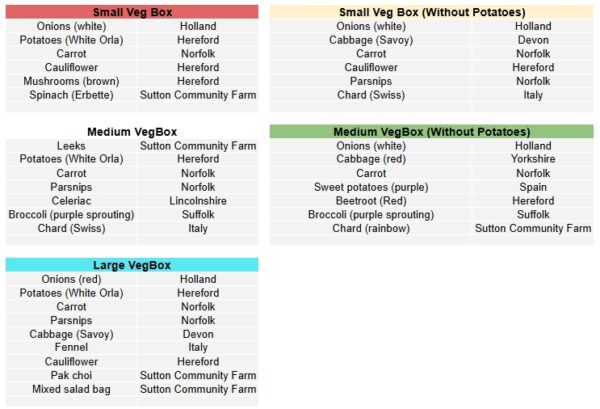The height and width of the screenshot is (409, 600).
Task: Click the Chard (rainbow) cell
Action: tap(372, 228)
